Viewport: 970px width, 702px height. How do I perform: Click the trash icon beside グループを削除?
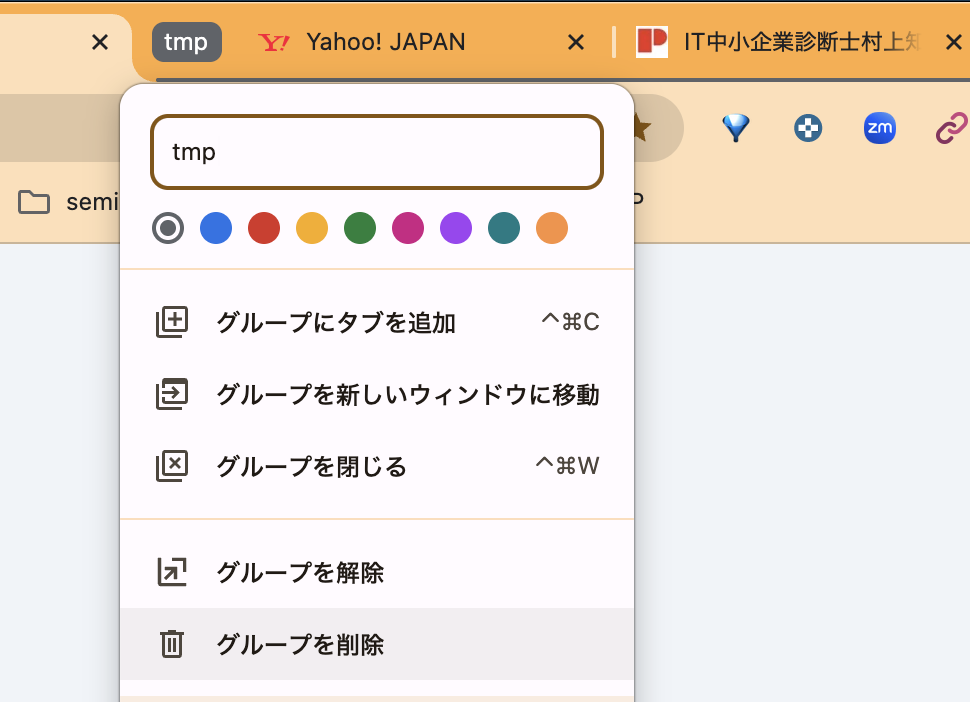172,645
